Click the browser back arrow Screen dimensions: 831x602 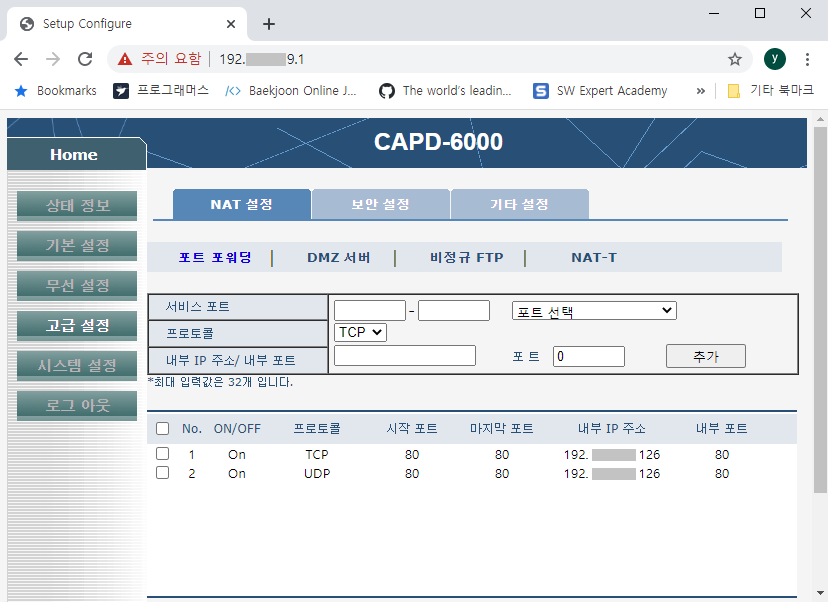pyautogui.click(x=21, y=60)
